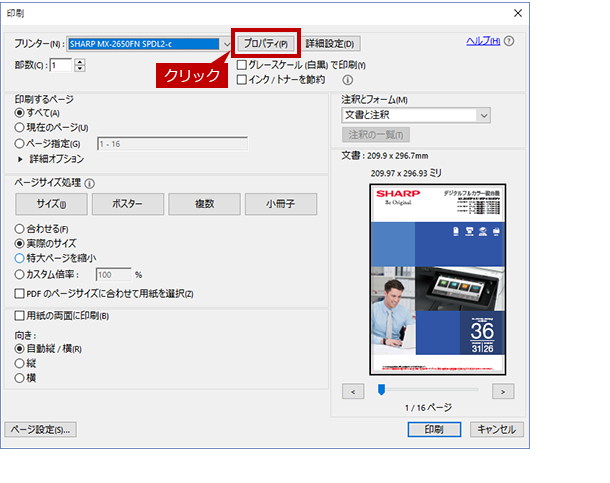The height and width of the screenshot is (483, 610).
Task: Click the キャンセル cancel button
Action: (x=497, y=430)
